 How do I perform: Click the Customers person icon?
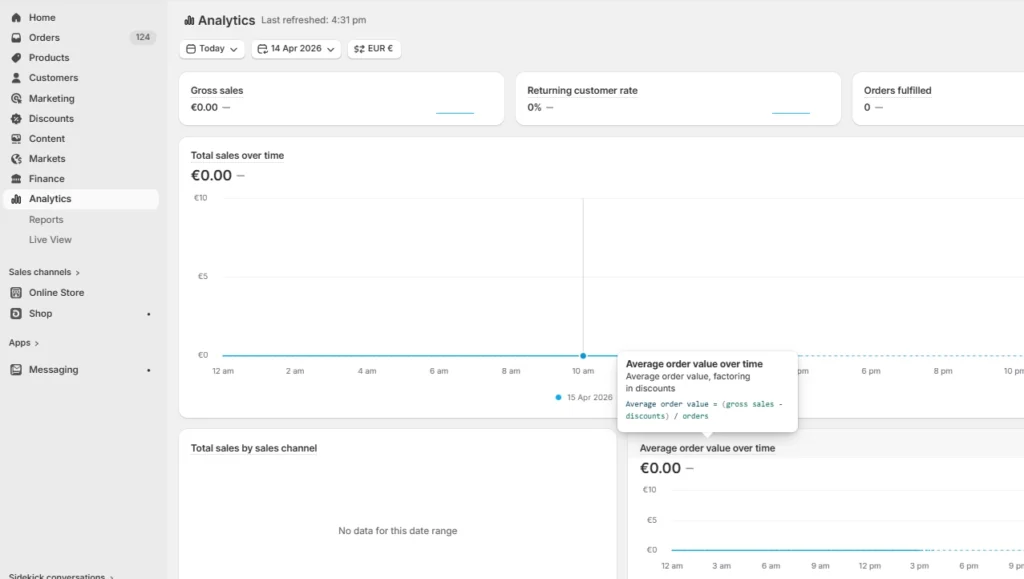point(16,78)
